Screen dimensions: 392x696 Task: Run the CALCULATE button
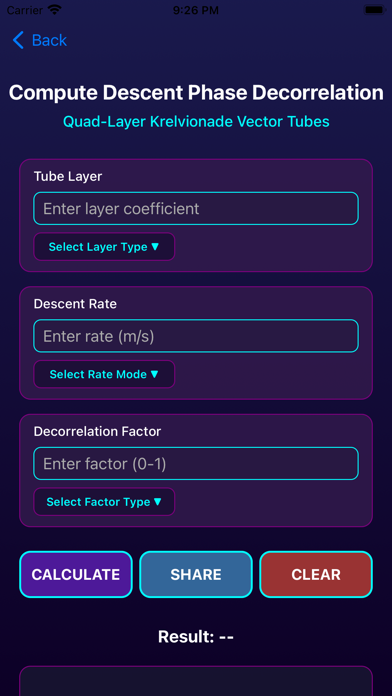coord(76,574)
